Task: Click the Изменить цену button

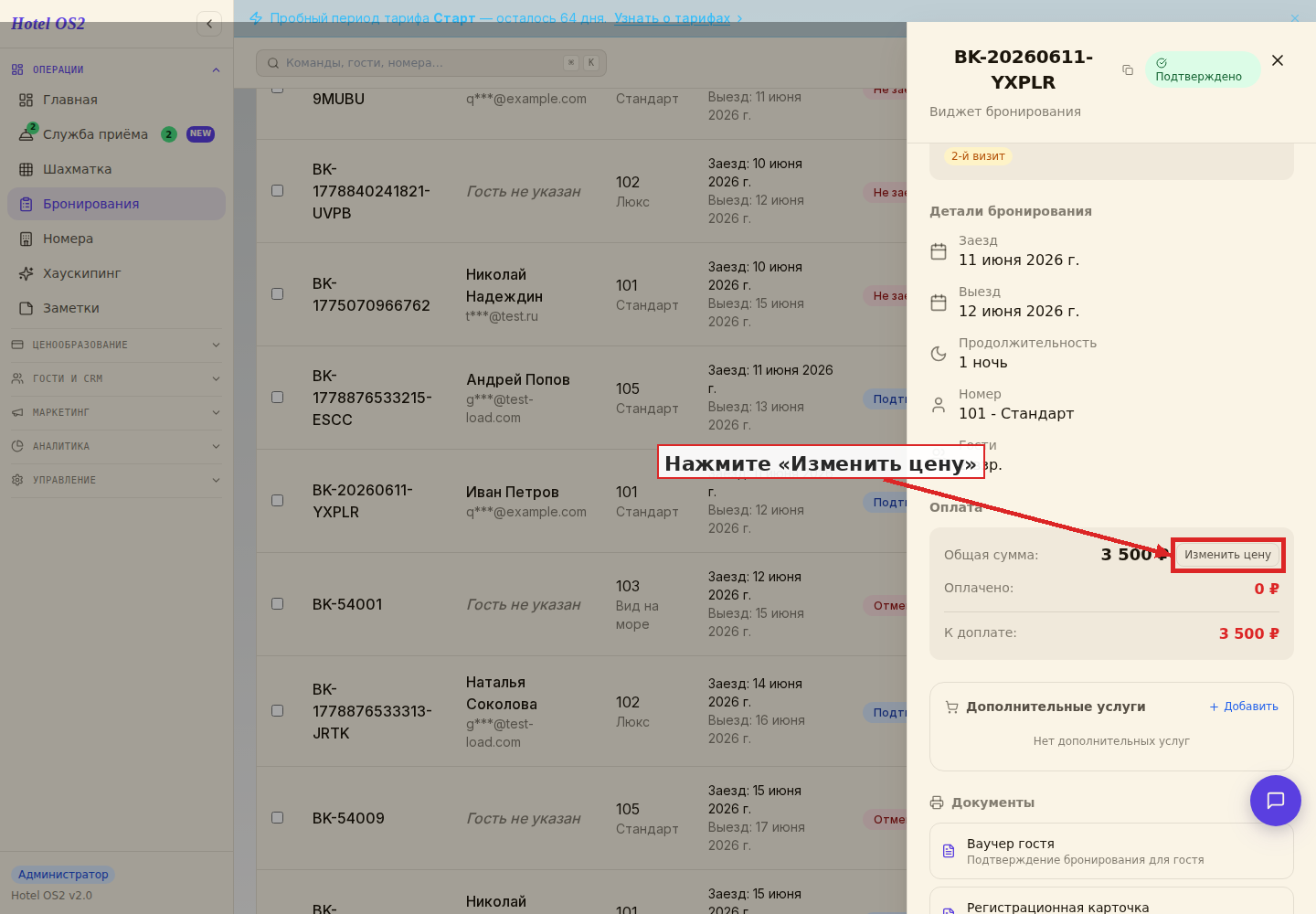Action: 1227,555
